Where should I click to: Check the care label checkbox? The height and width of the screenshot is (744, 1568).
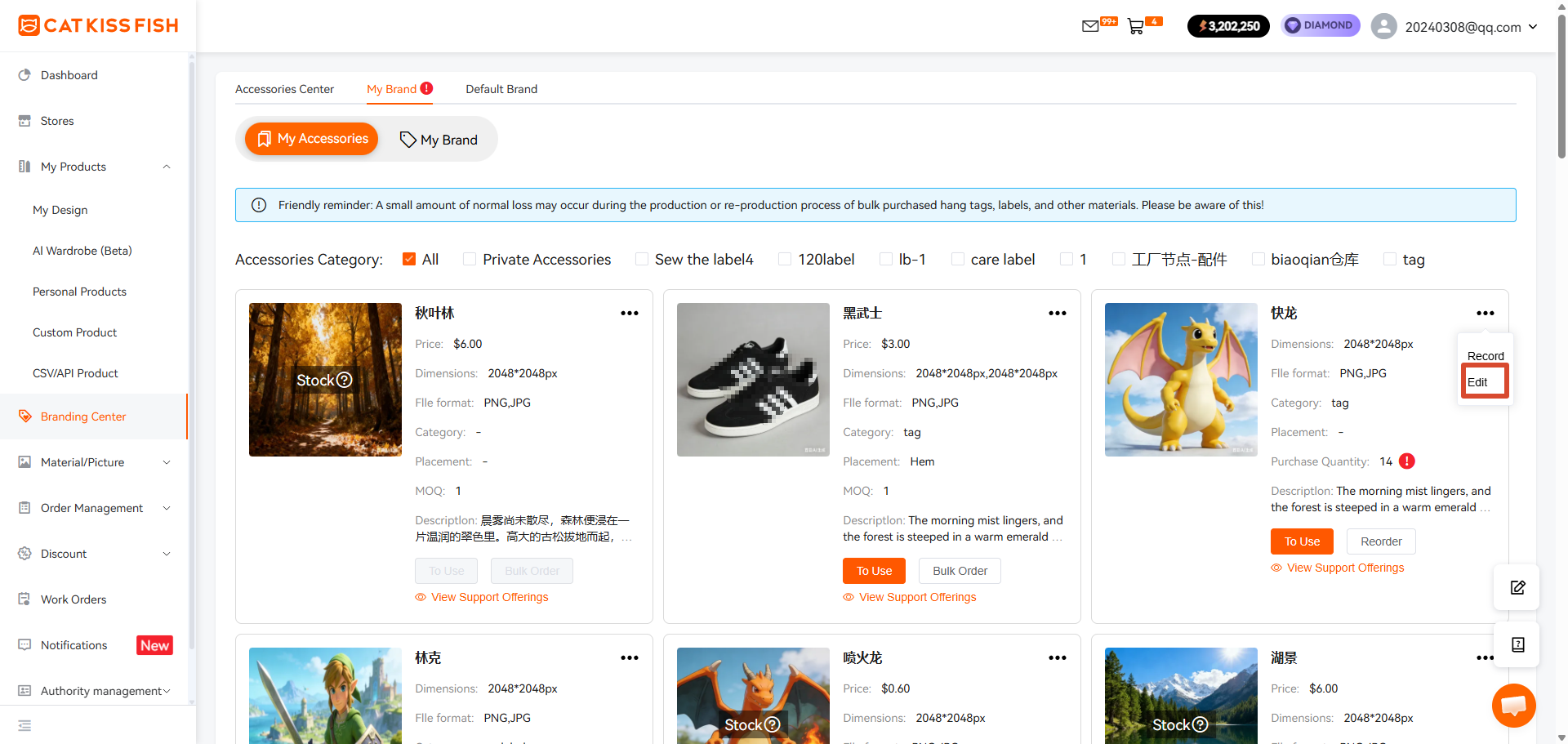click(958, 259)
